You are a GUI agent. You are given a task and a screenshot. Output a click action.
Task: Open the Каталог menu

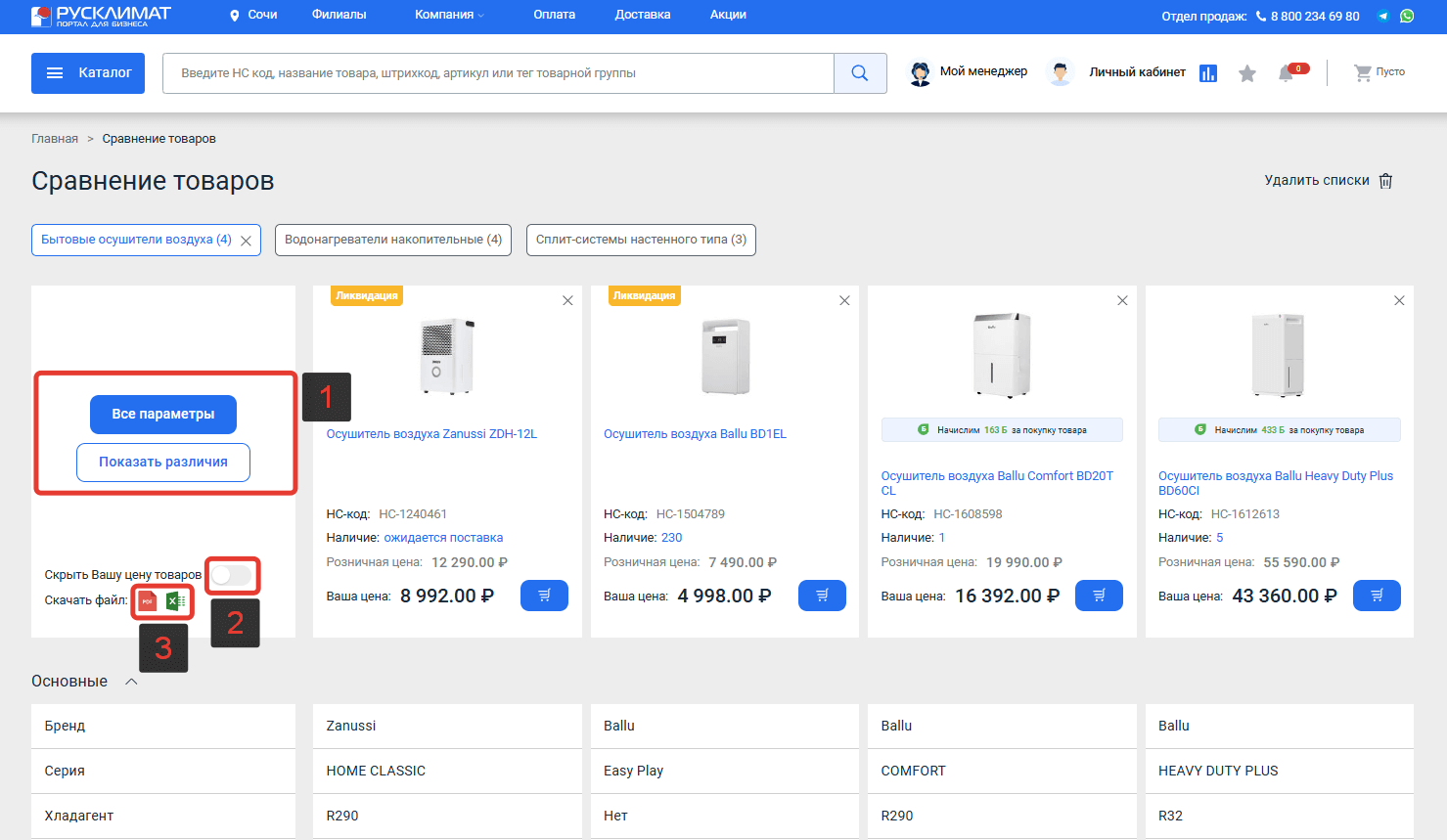tap(88, 73)
